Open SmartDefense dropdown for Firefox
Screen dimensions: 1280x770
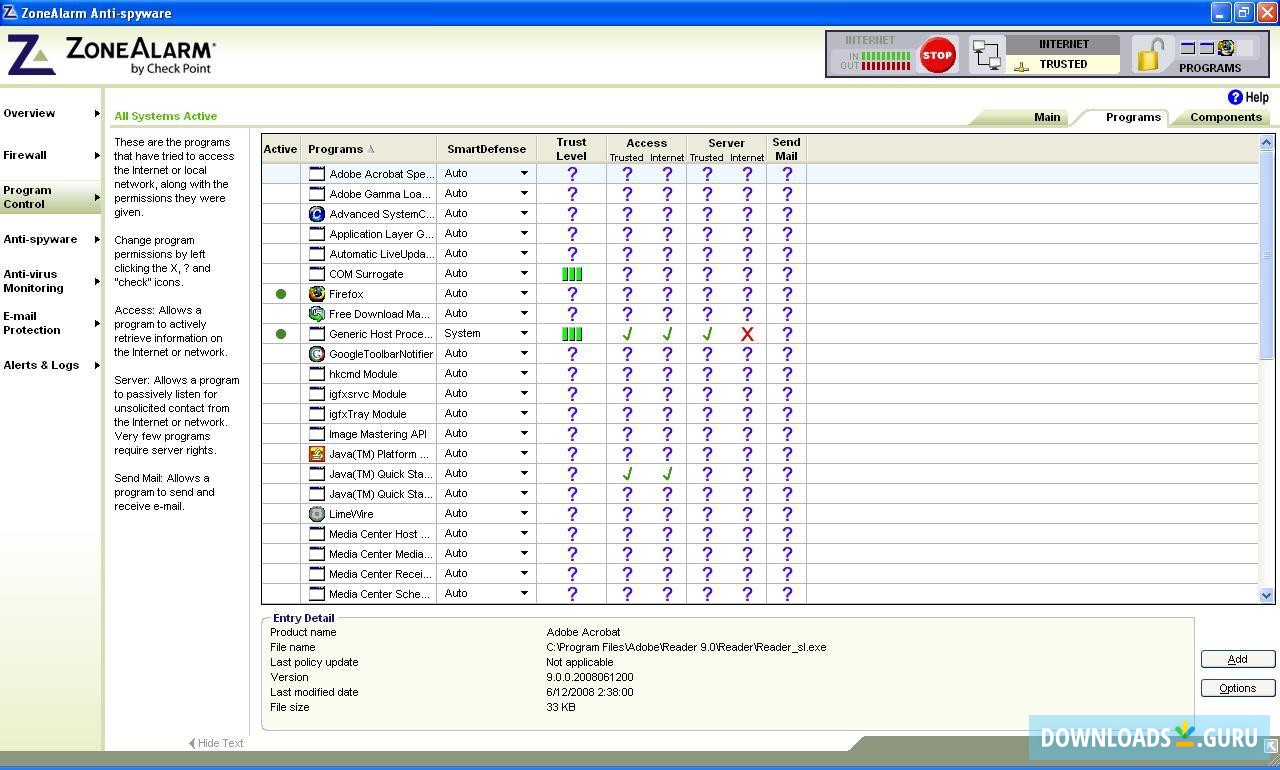coord(524,294)
